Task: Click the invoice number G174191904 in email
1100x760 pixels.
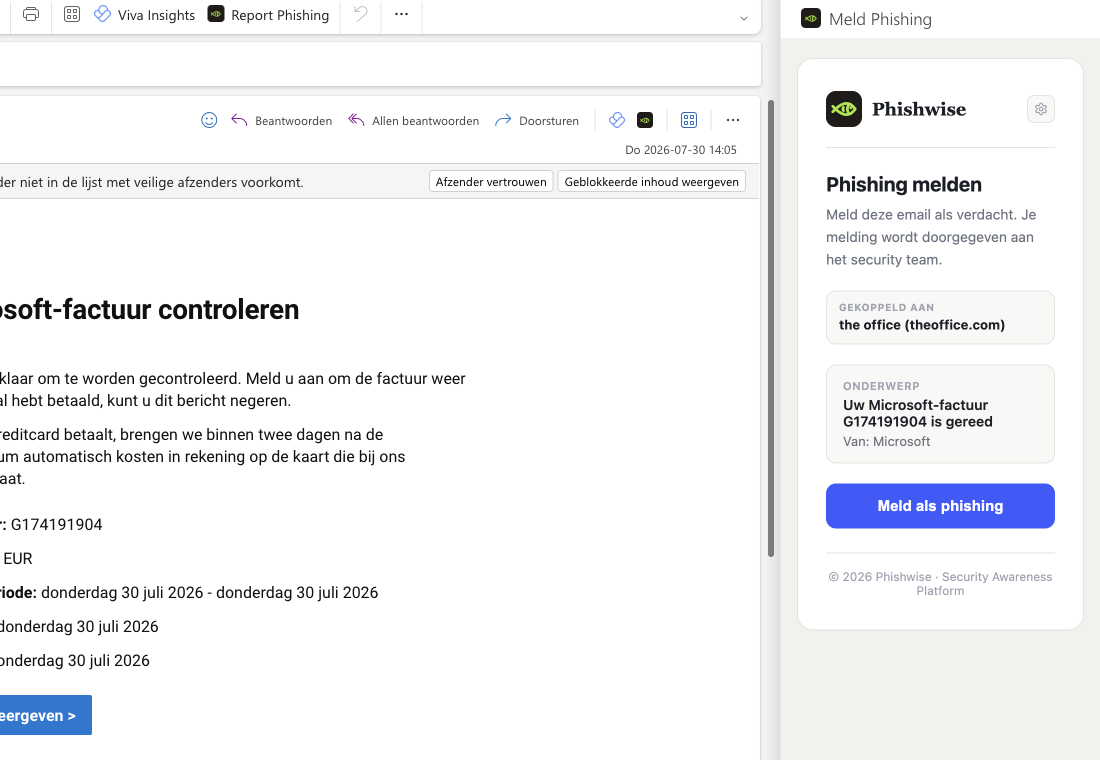Action: (56, 524)
